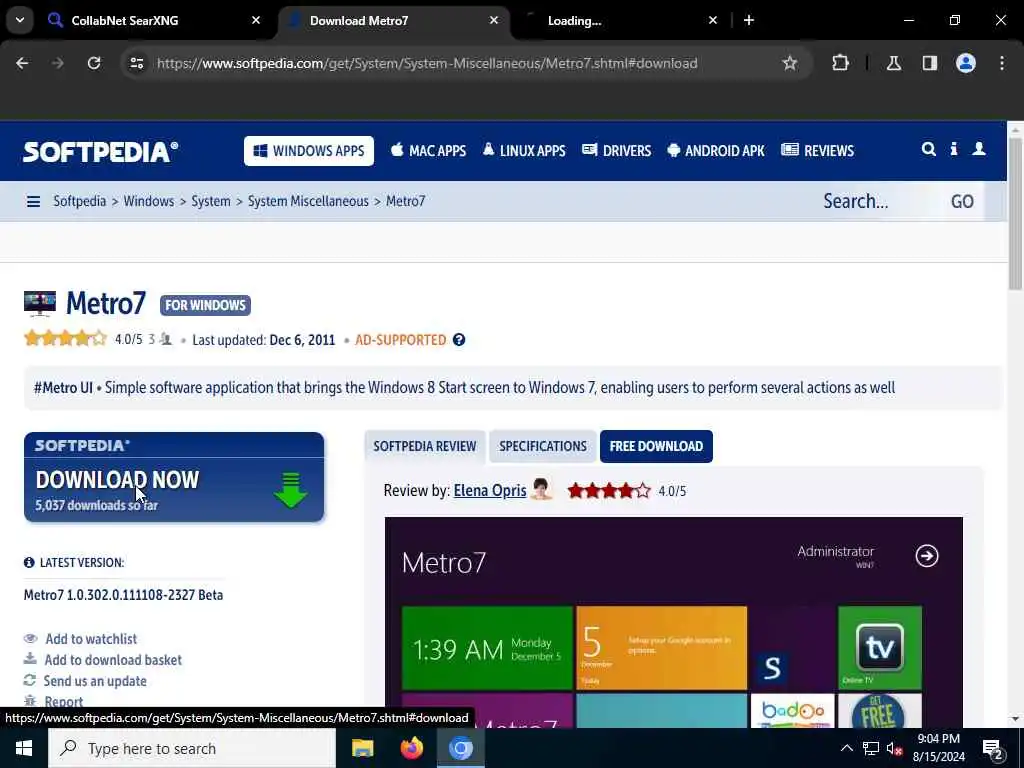Toggle the browser side panel
This screenshot has height=768, width=1024.
point(929,63)
